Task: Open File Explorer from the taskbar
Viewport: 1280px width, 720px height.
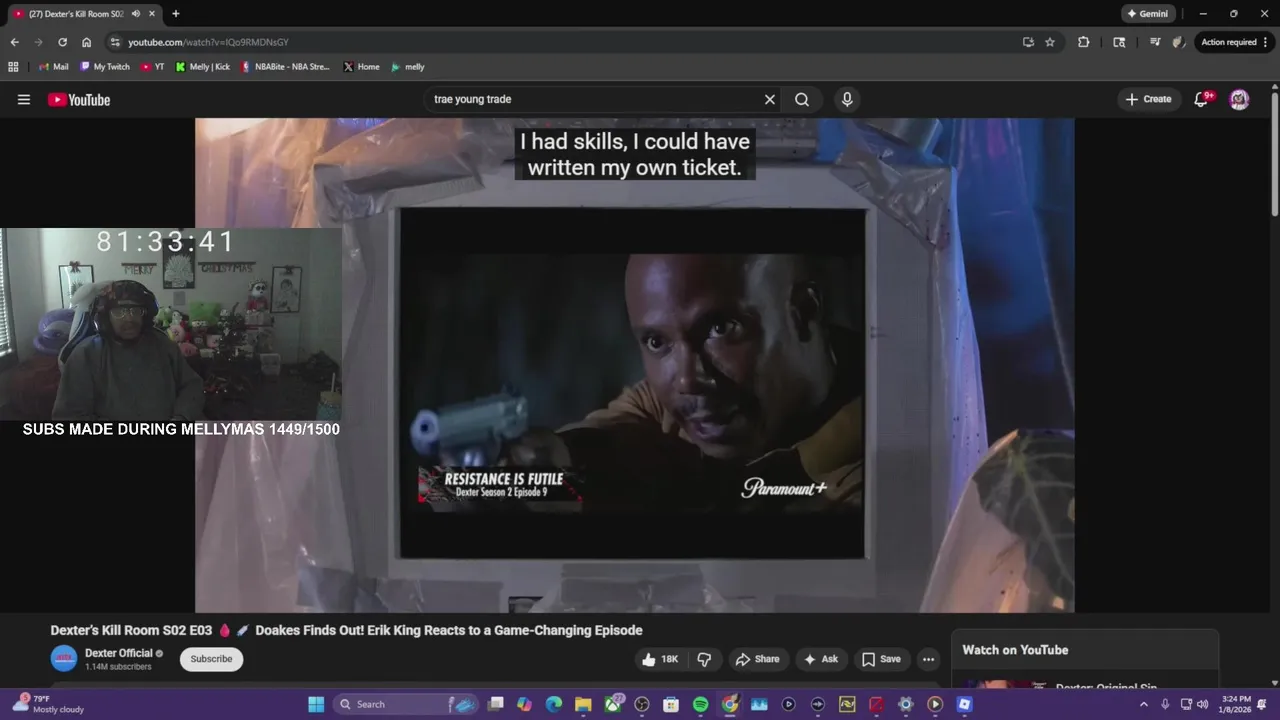Action: [x=583, y=704]
